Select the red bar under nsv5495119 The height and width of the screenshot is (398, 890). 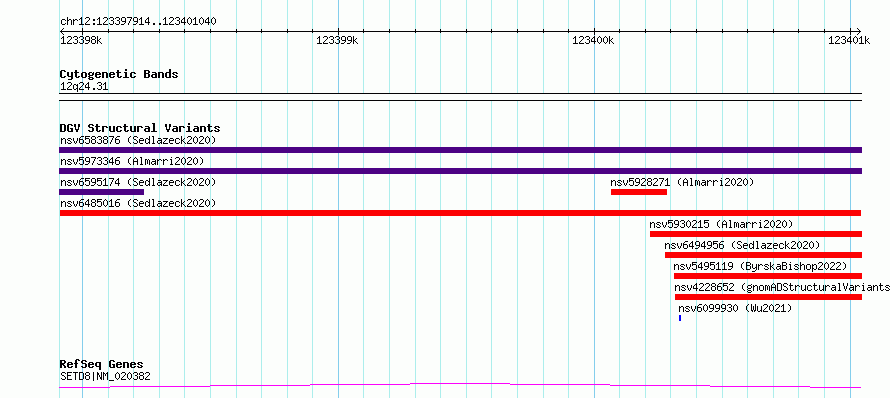point(767,276)
